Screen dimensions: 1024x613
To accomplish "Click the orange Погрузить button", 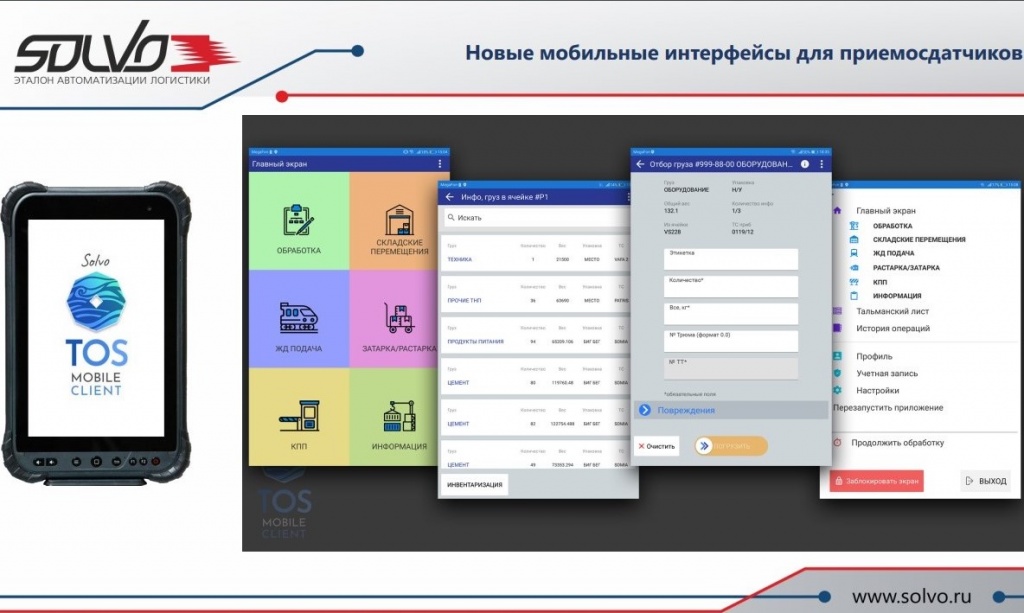I will pos(731,446).
